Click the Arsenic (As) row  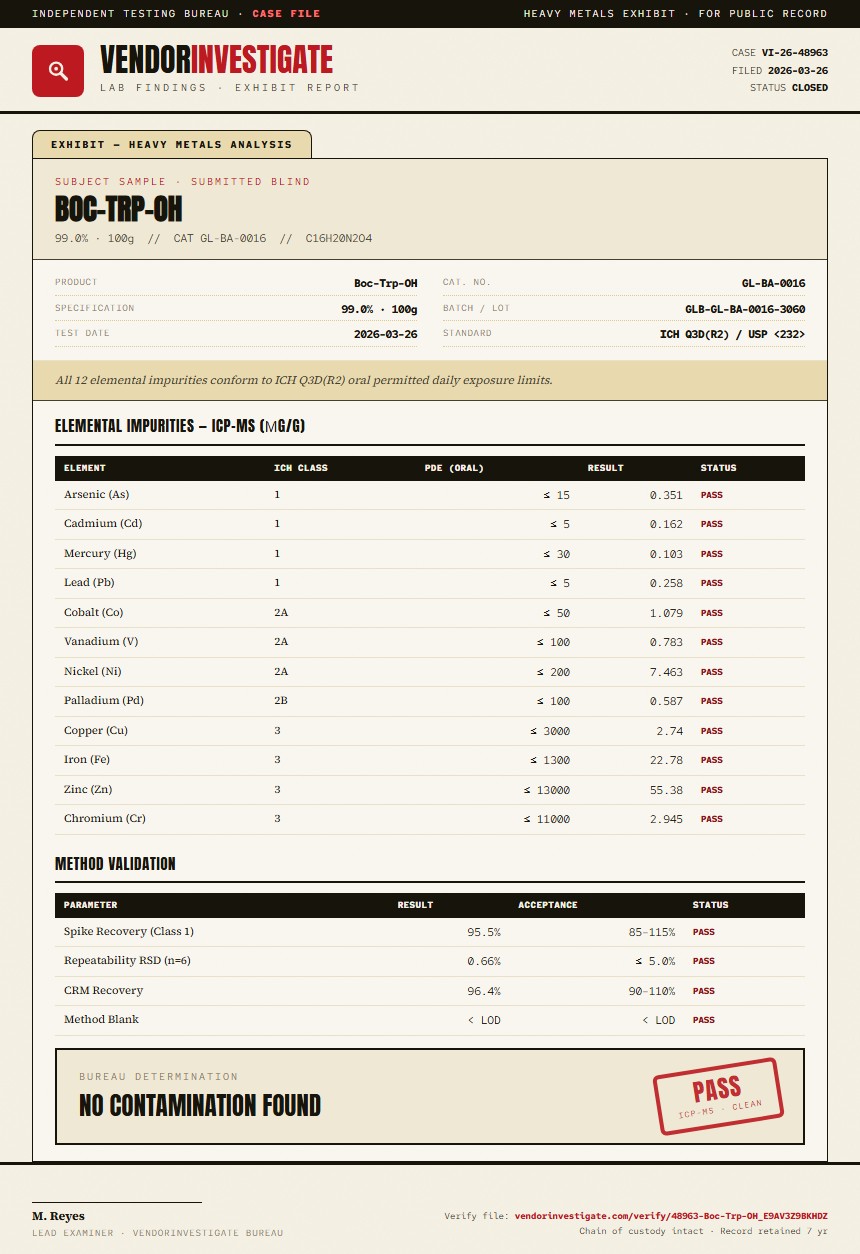(x=430, y=495)
